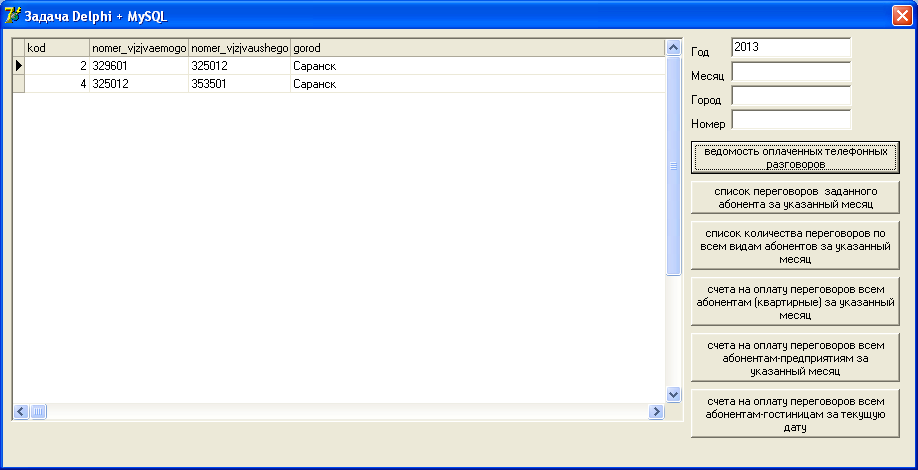Click список количества переговоров по всем видам button
This screenshot has height=470, width=918.
point(795,246)
